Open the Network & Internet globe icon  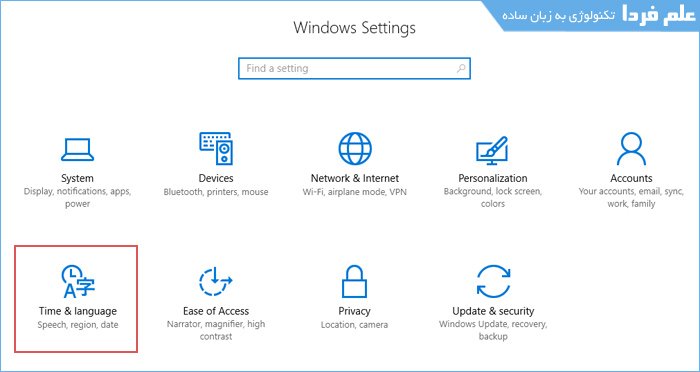[x=354, y=148]
